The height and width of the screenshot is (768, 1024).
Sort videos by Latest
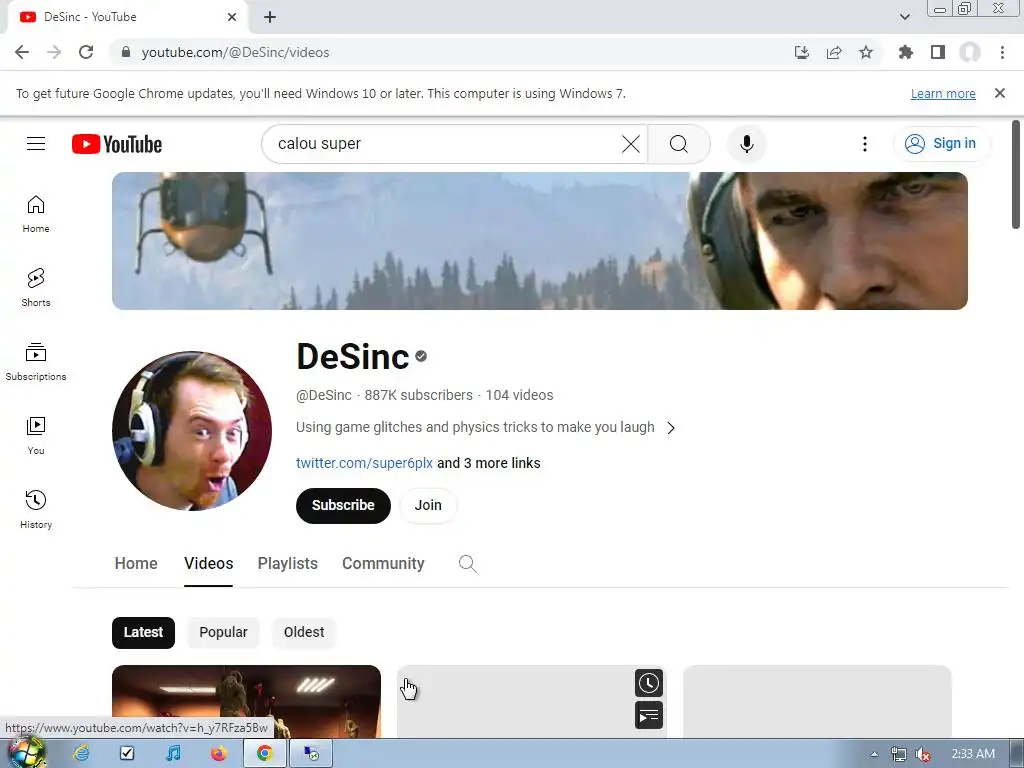point(143,632)
